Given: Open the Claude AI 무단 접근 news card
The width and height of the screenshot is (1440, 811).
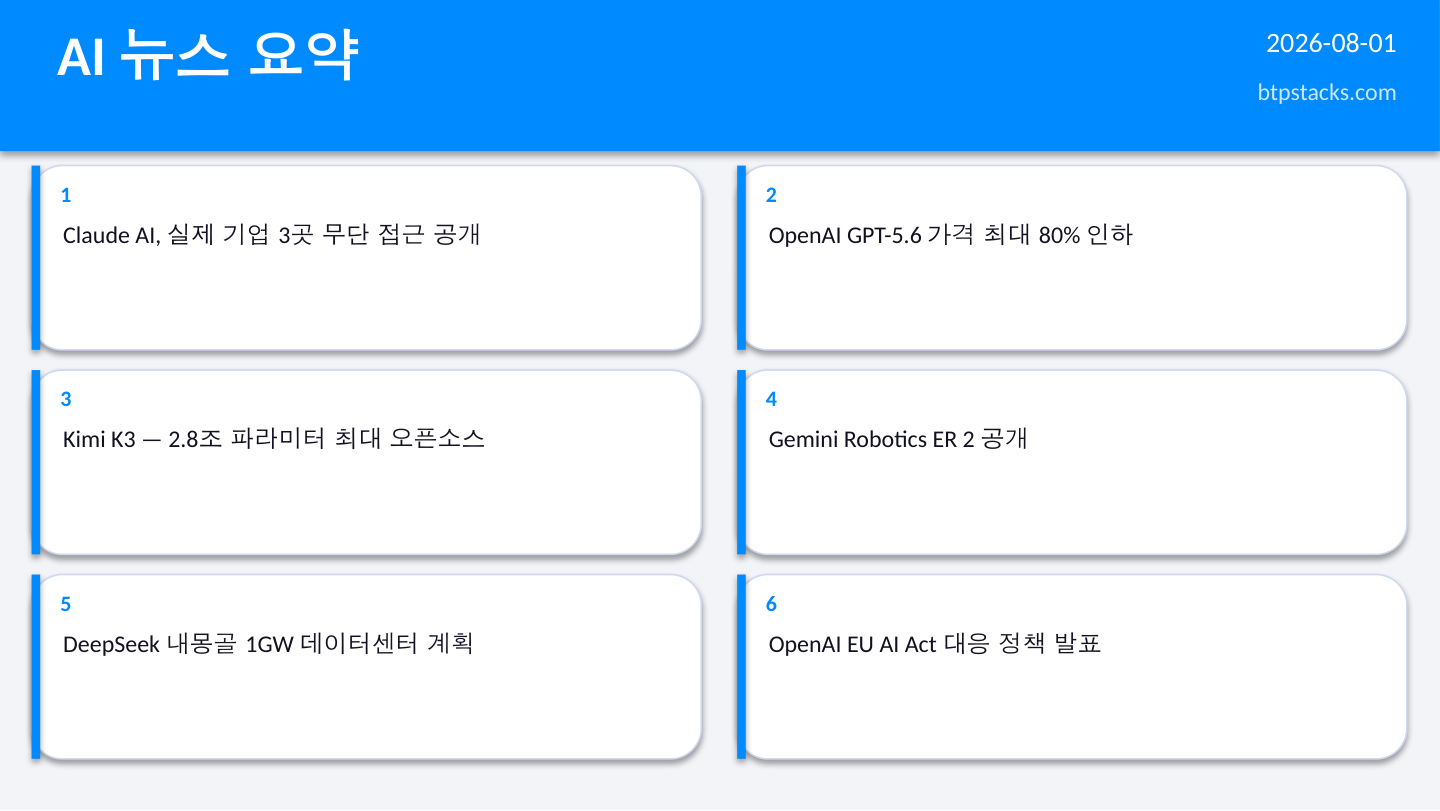Looking at the screenshot, I should click(x=366, y=258).
